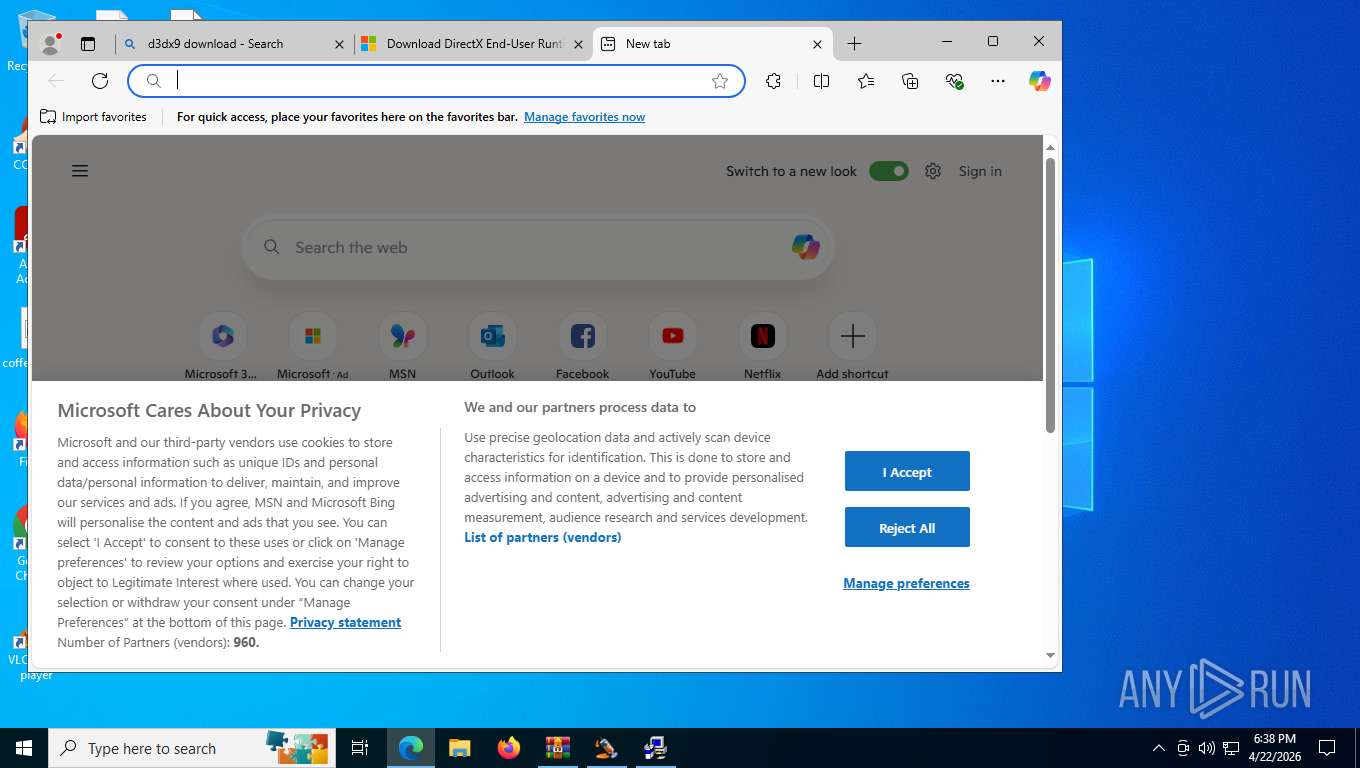Open a new tab with plus button

click(854, 44)
